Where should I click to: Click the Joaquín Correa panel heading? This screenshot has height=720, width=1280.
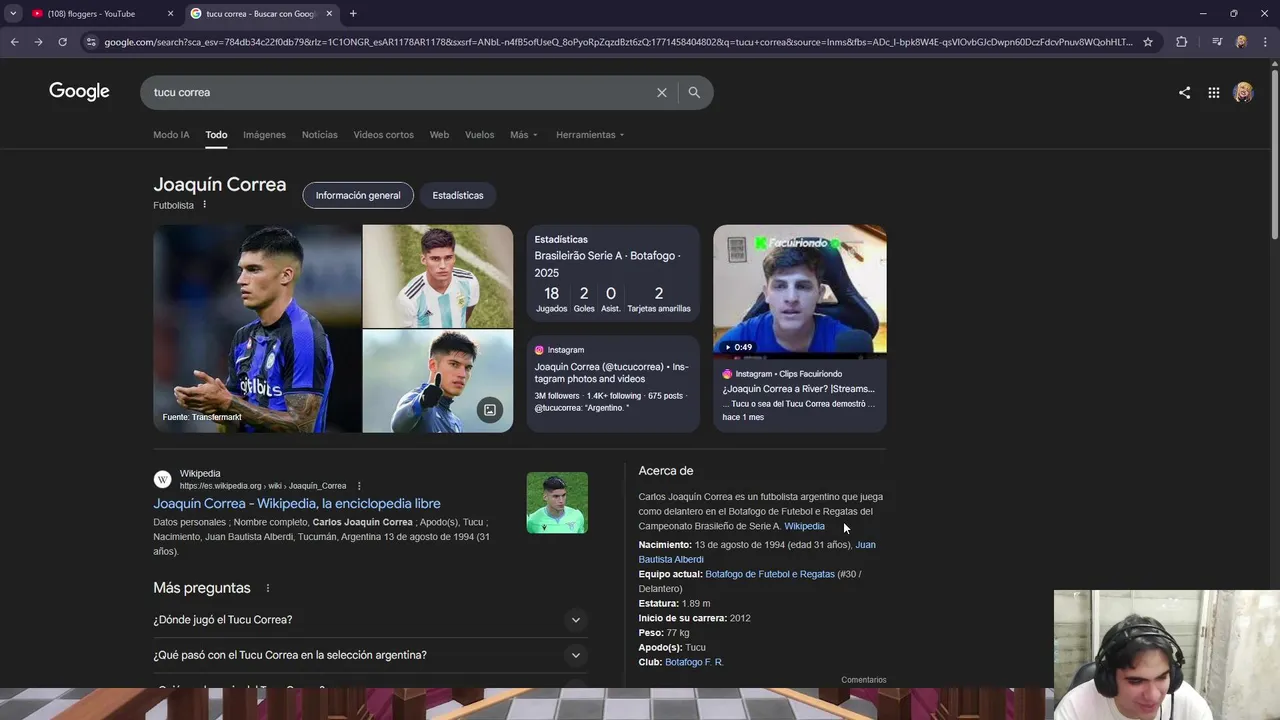click(x=220, y=184)
